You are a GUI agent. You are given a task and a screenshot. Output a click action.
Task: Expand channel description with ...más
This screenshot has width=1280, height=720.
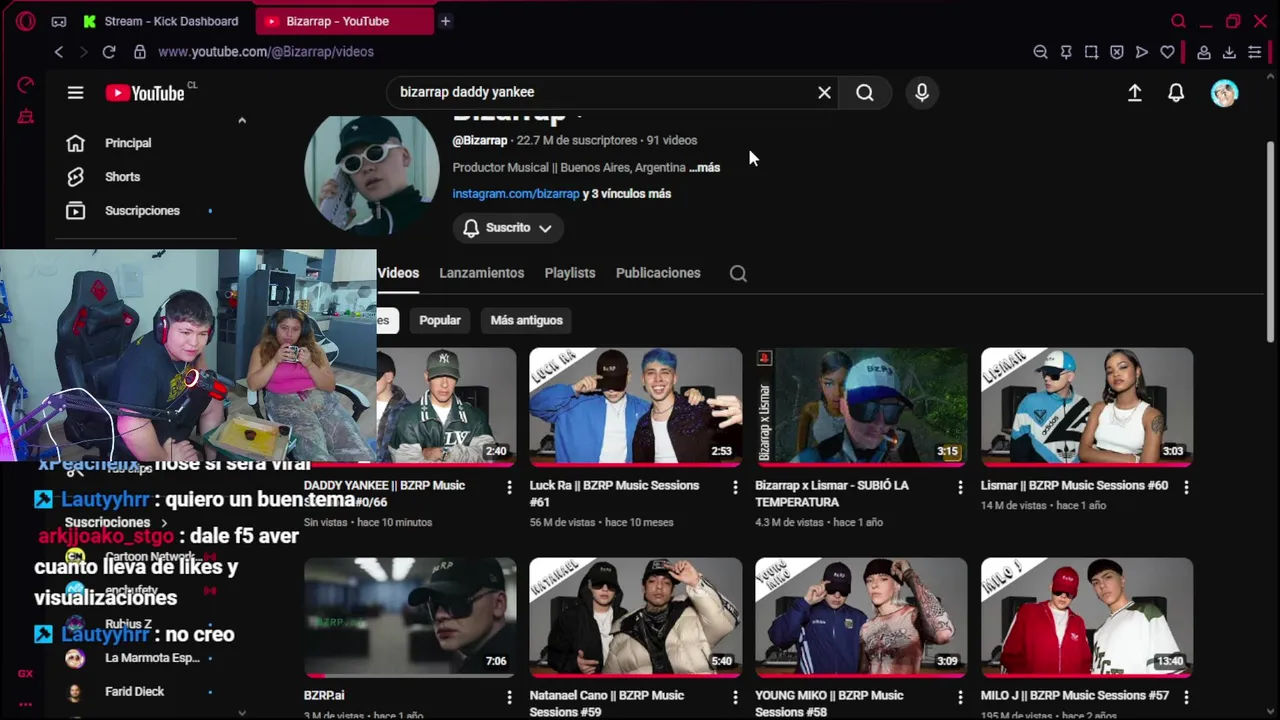704,167
